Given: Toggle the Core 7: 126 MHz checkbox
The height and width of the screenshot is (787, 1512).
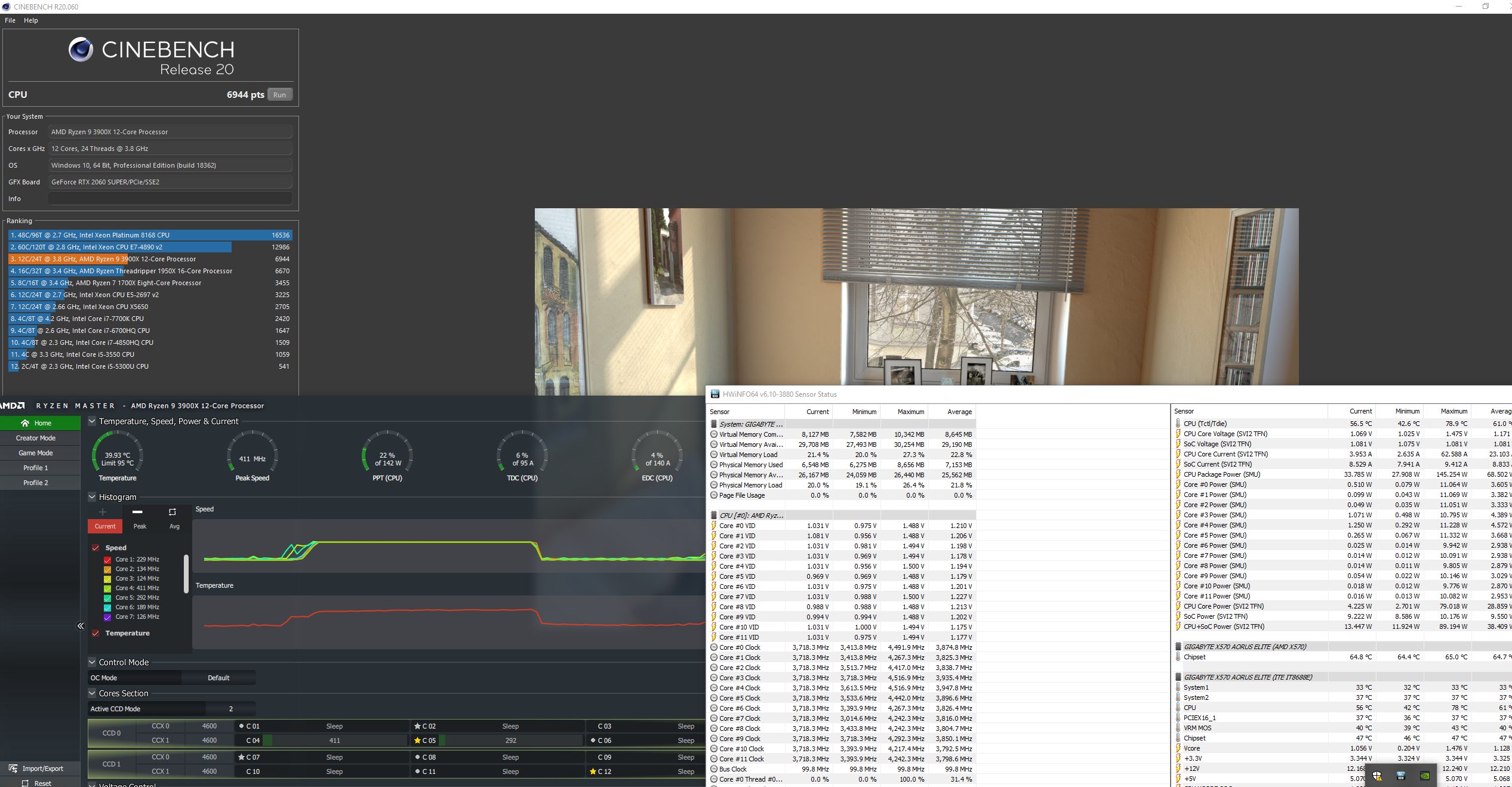Looking at the screenshot, I should pos(107,617).
